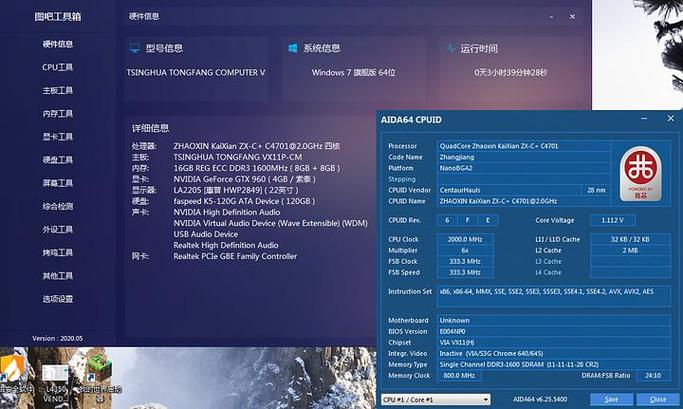Go to 内存工具 in the sidebar

(57, 114)
